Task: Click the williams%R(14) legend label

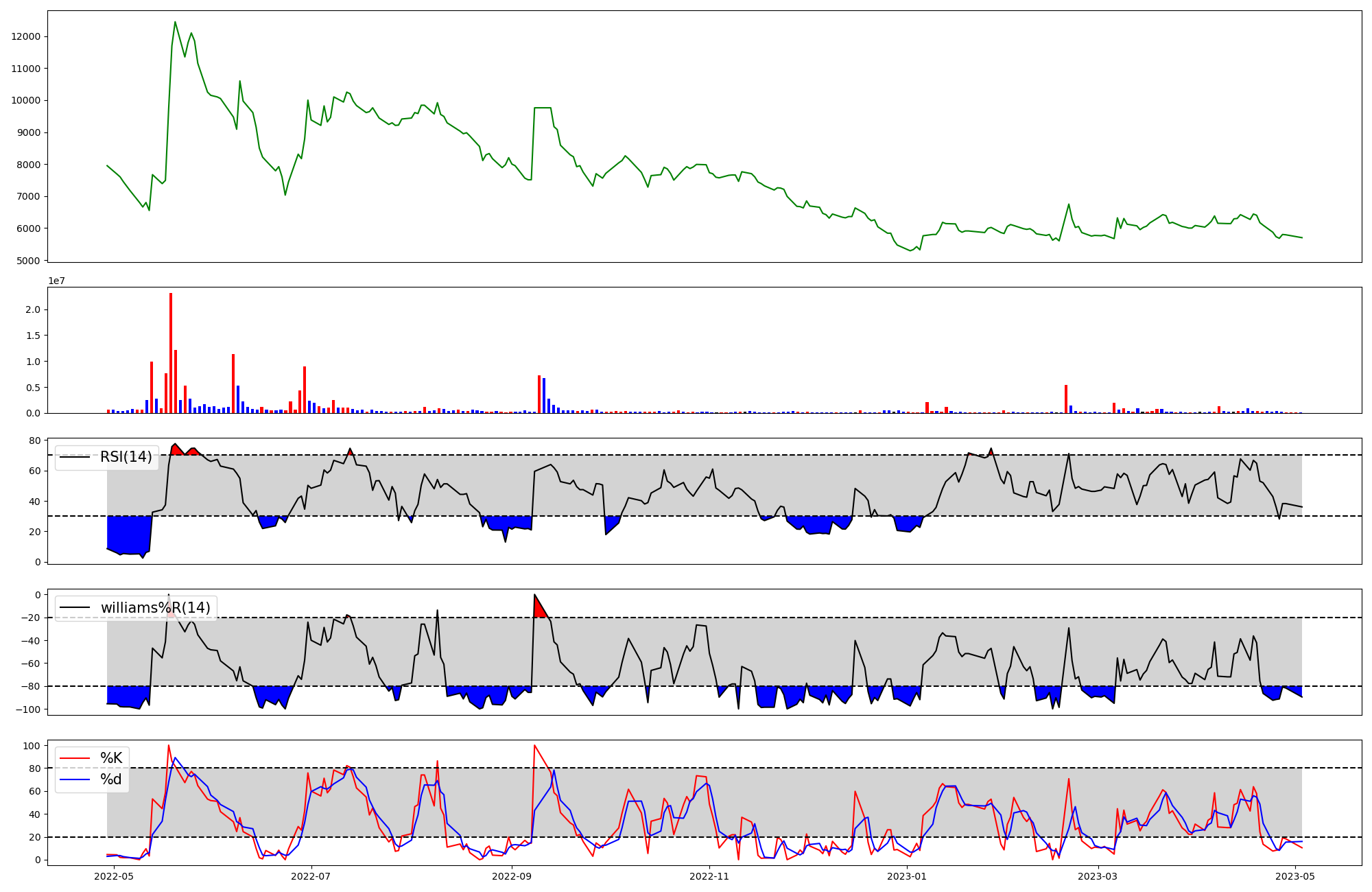Action: (155, 608)
